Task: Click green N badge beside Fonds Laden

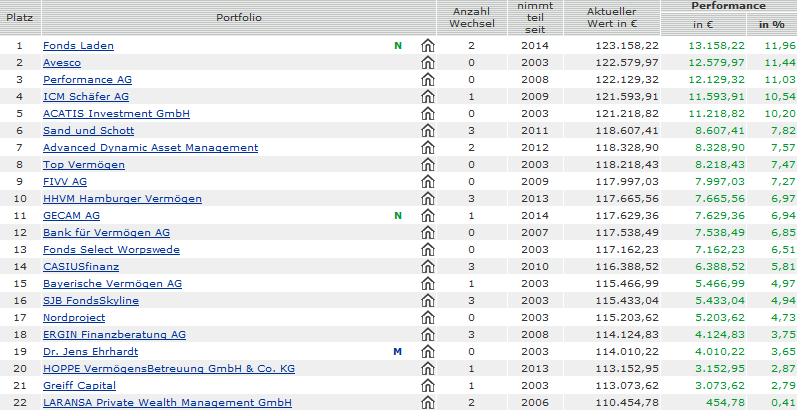Action: (x=397, y=46)
